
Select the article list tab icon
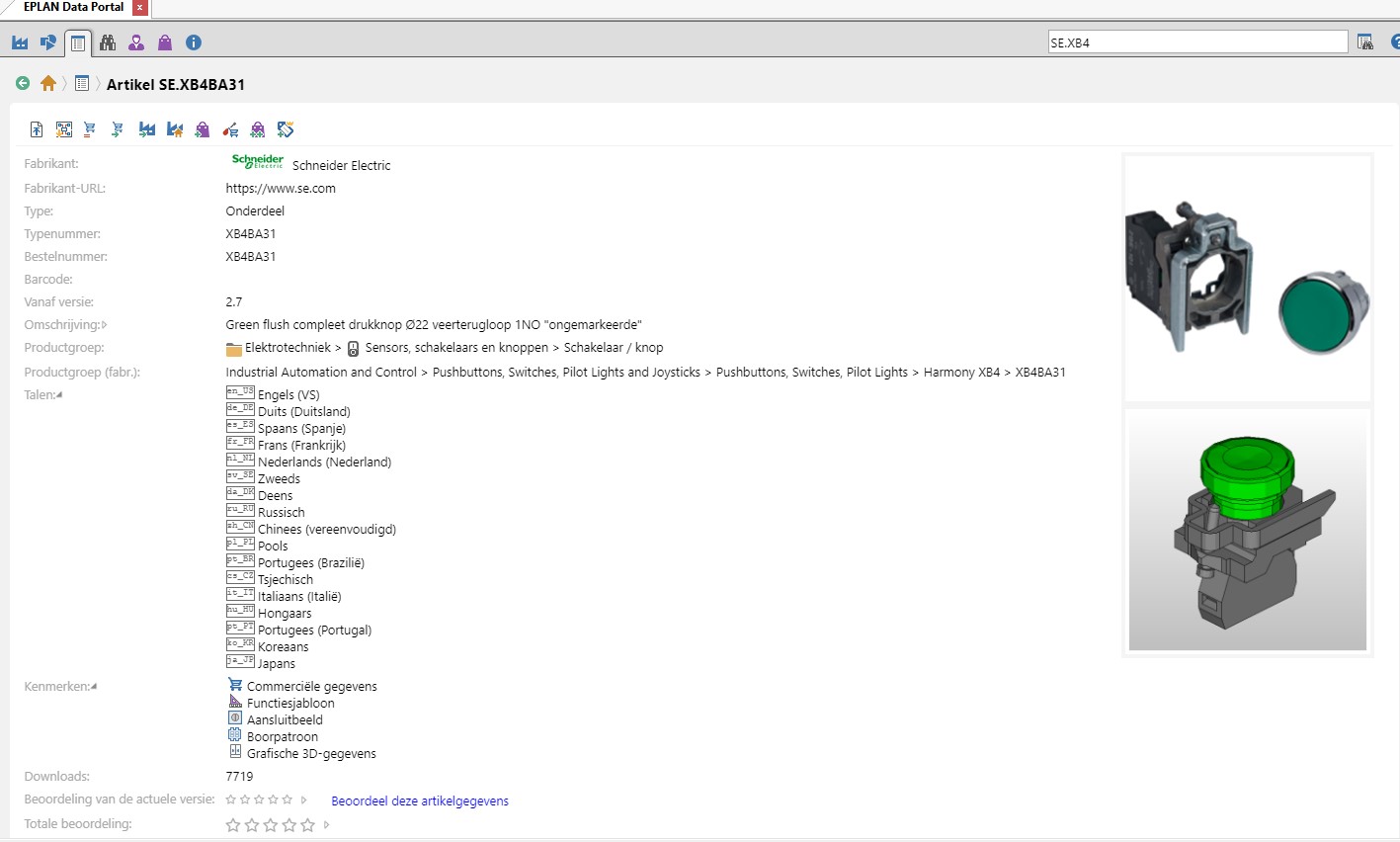78,43
